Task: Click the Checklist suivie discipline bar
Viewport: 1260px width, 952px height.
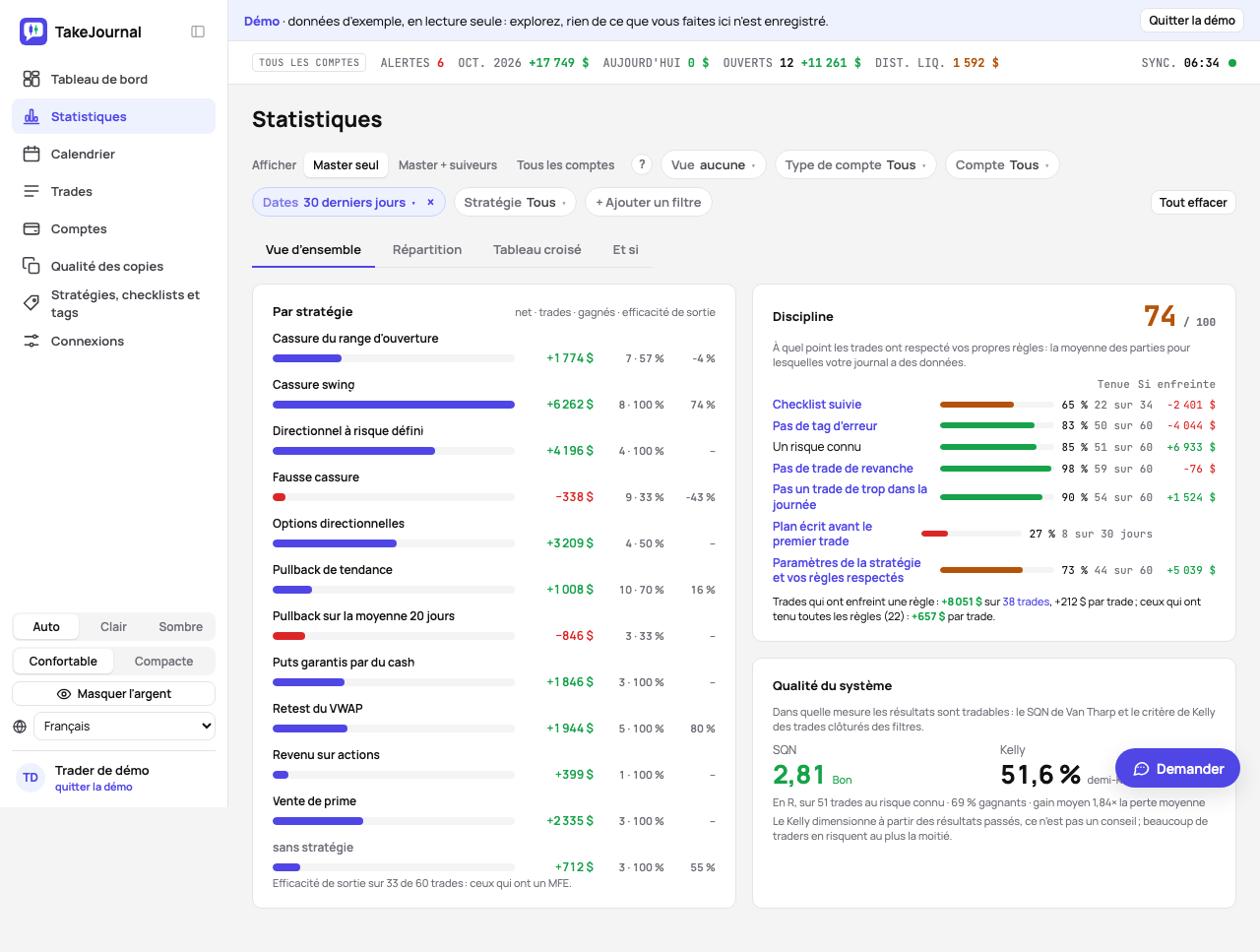Action: click(x=995, y=405)
